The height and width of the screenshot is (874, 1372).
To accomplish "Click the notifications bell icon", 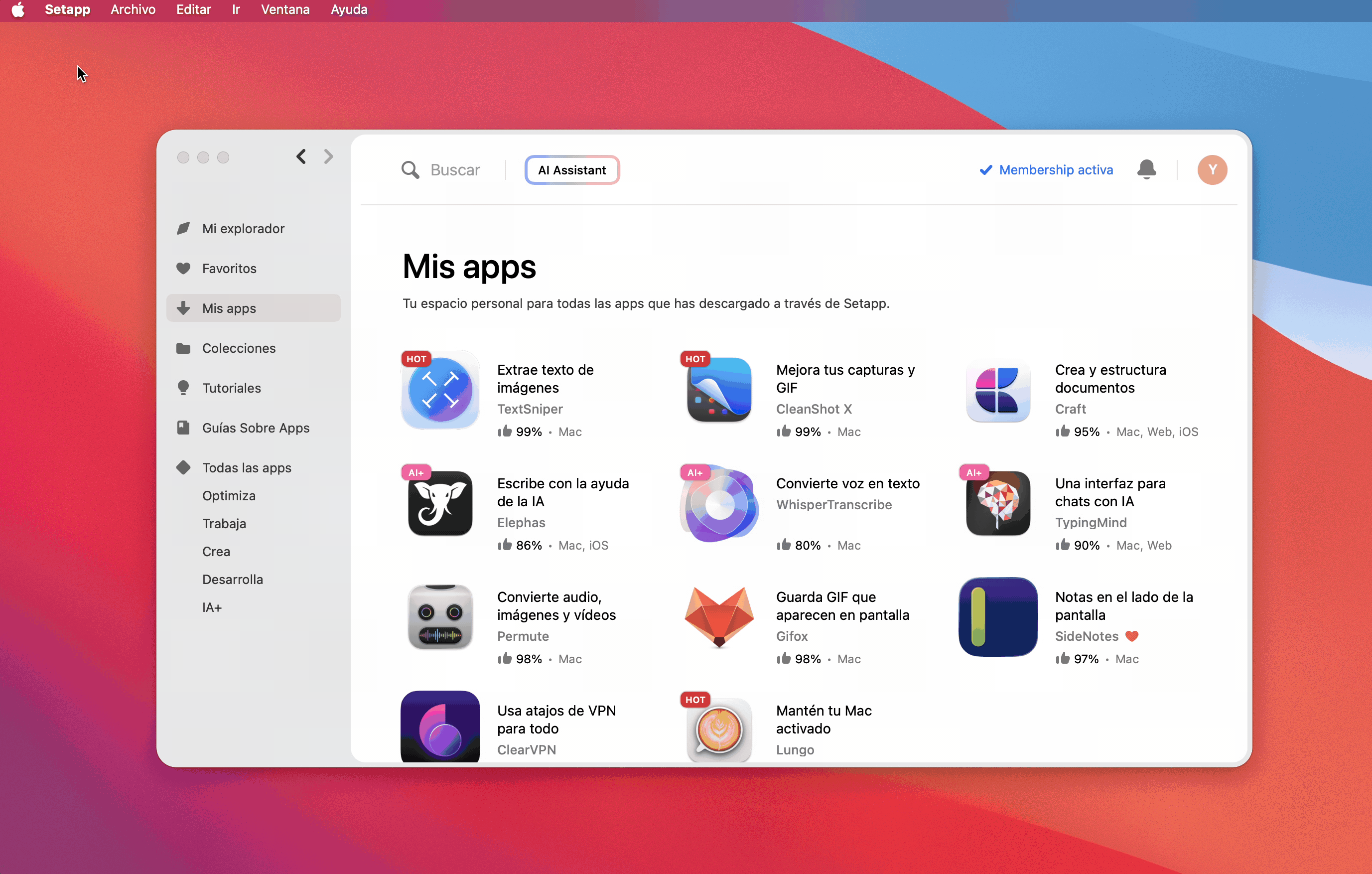I will coord(1146,170).
